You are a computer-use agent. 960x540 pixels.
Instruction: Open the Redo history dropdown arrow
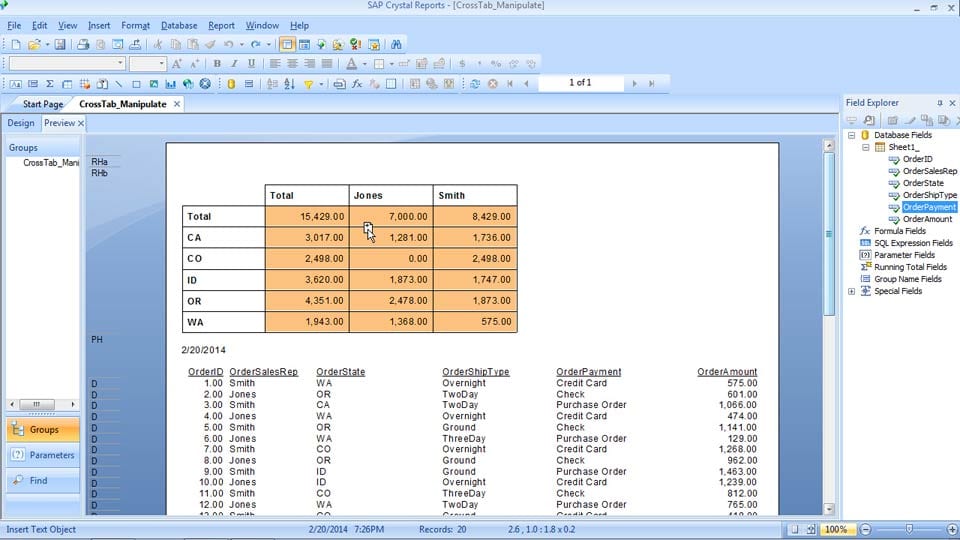tap(268, 44)
